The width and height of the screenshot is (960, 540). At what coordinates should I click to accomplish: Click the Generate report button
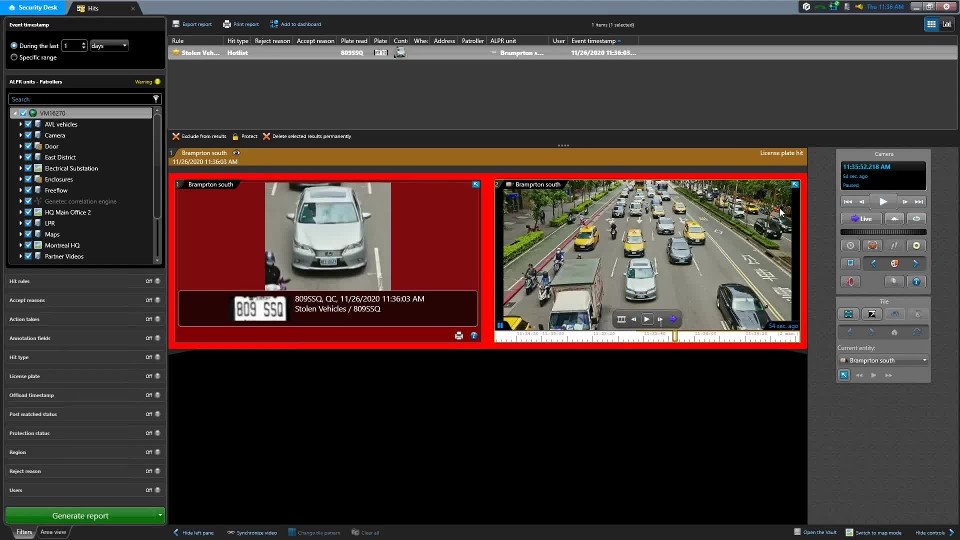(80, 516)
